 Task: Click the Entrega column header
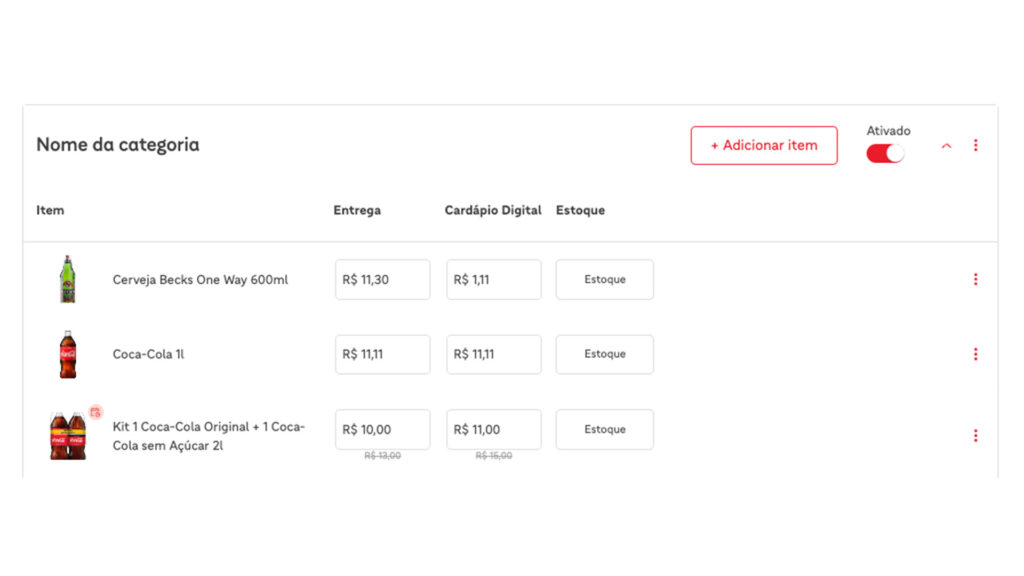coord(357,210)
